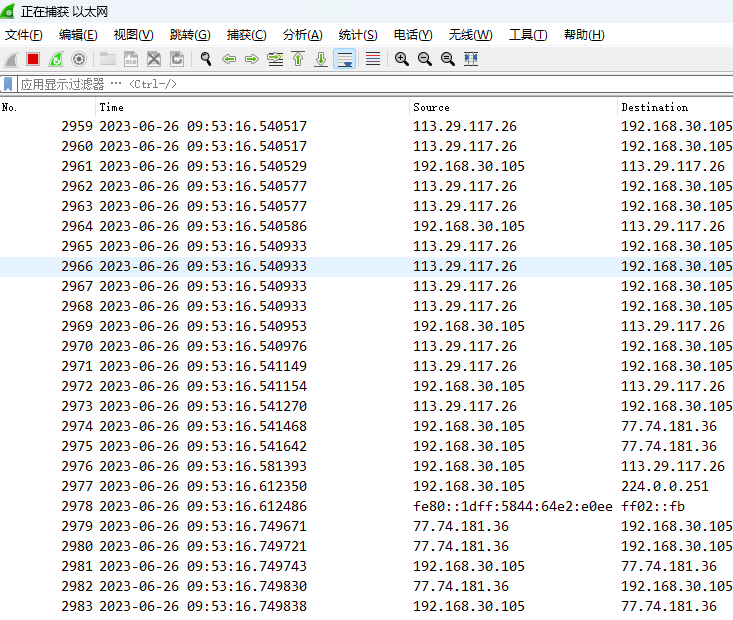The width and height of the screenshot is (733, 620).
Task: Open the 分析(A) menu
Action: click(x=302, y=35)
